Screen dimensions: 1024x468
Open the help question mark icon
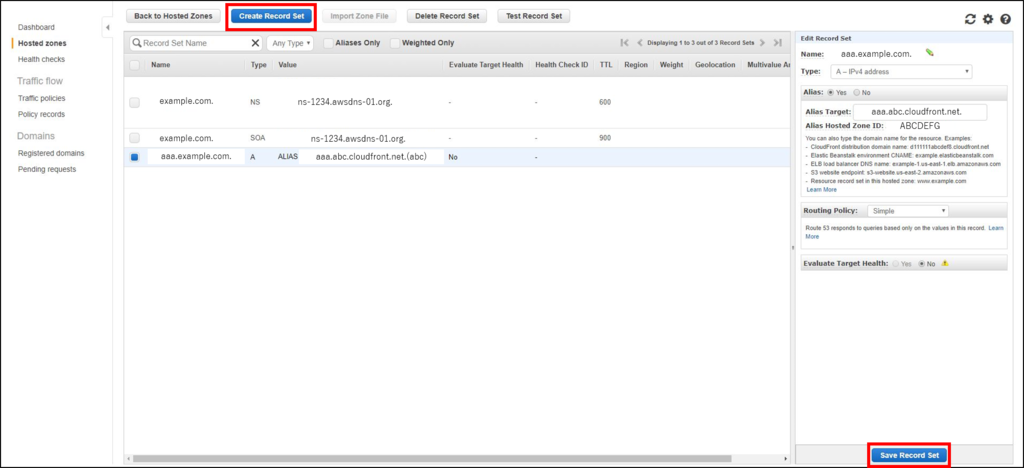(x=1006, y=20)
